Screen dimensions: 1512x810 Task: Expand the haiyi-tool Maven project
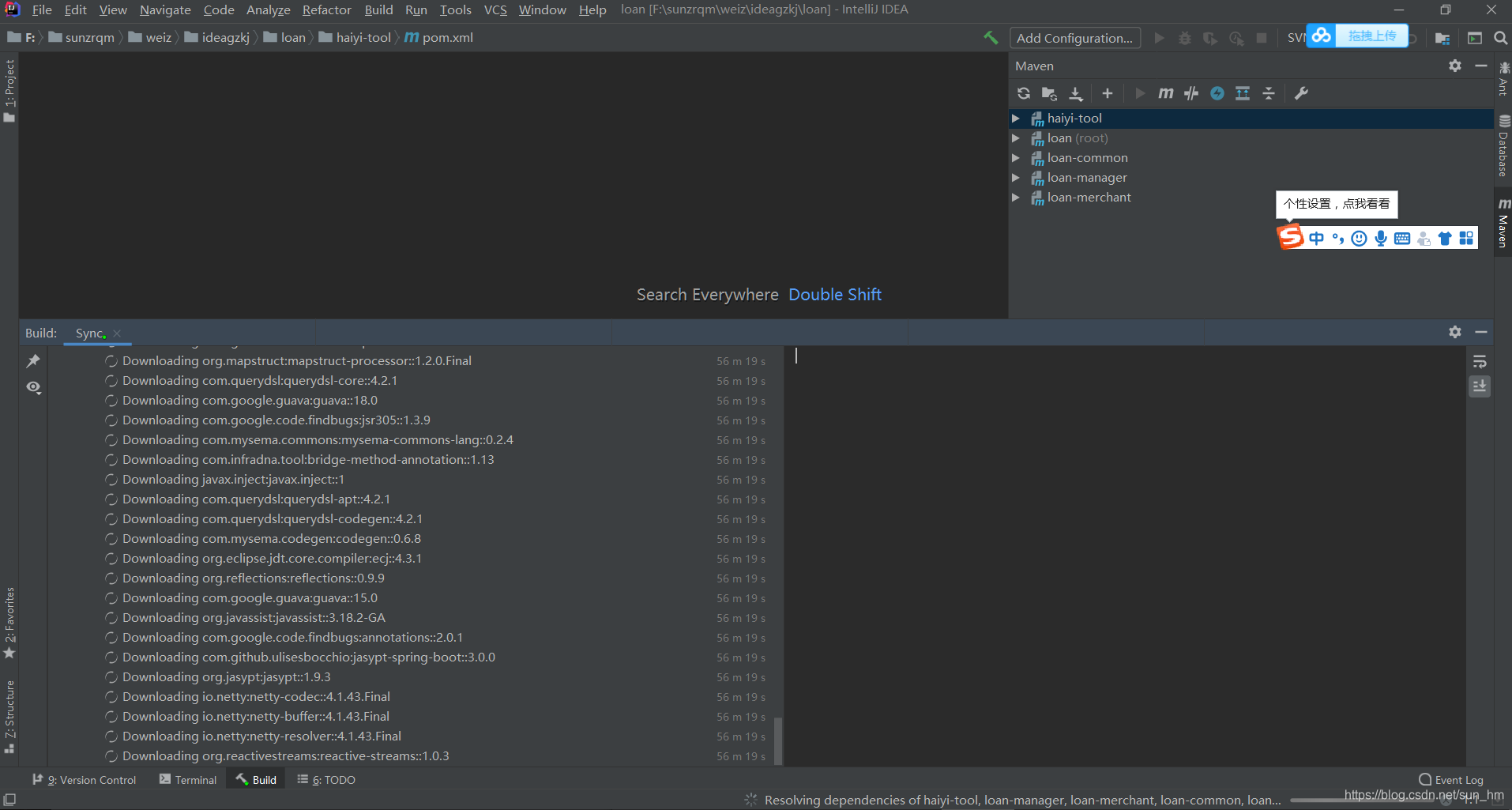click(1016, 119)
